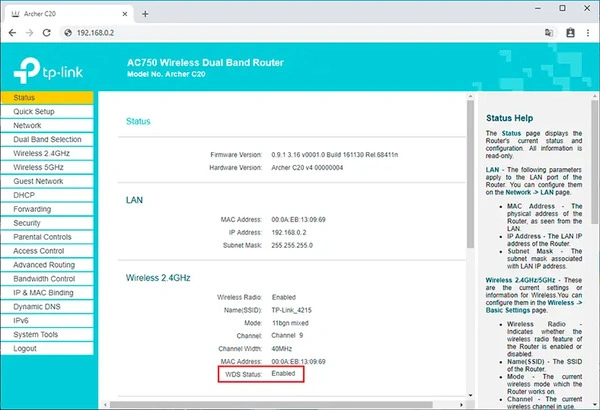Click the AC750 Wireless Dual Band Router title

205,63
